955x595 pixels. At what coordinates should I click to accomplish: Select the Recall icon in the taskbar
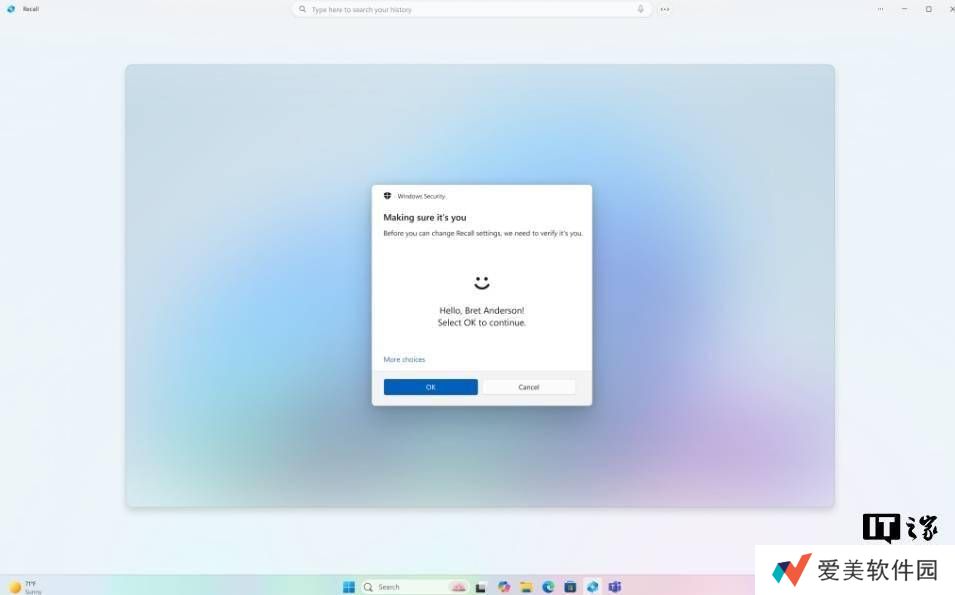pos(592,587)
